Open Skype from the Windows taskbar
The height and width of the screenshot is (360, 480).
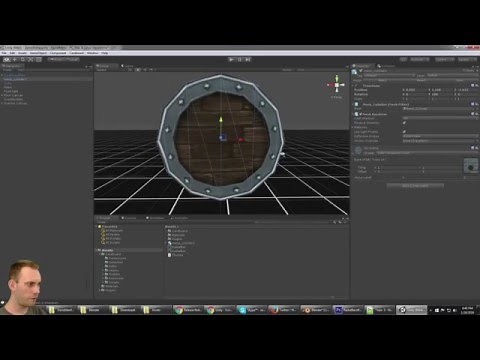251,310
